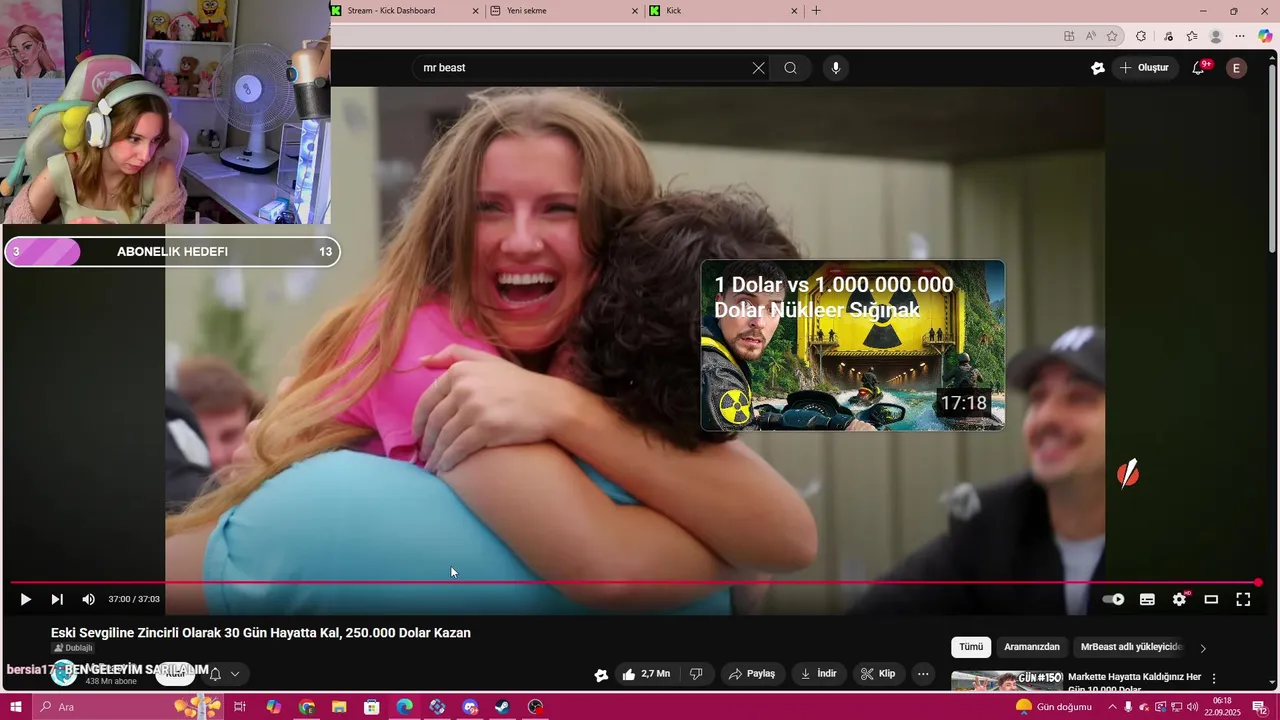The height and width of the screenshot is (720, 1280).
Task: Open Edge extensions puzzle icon
Action: click(x=1141, y=36)
